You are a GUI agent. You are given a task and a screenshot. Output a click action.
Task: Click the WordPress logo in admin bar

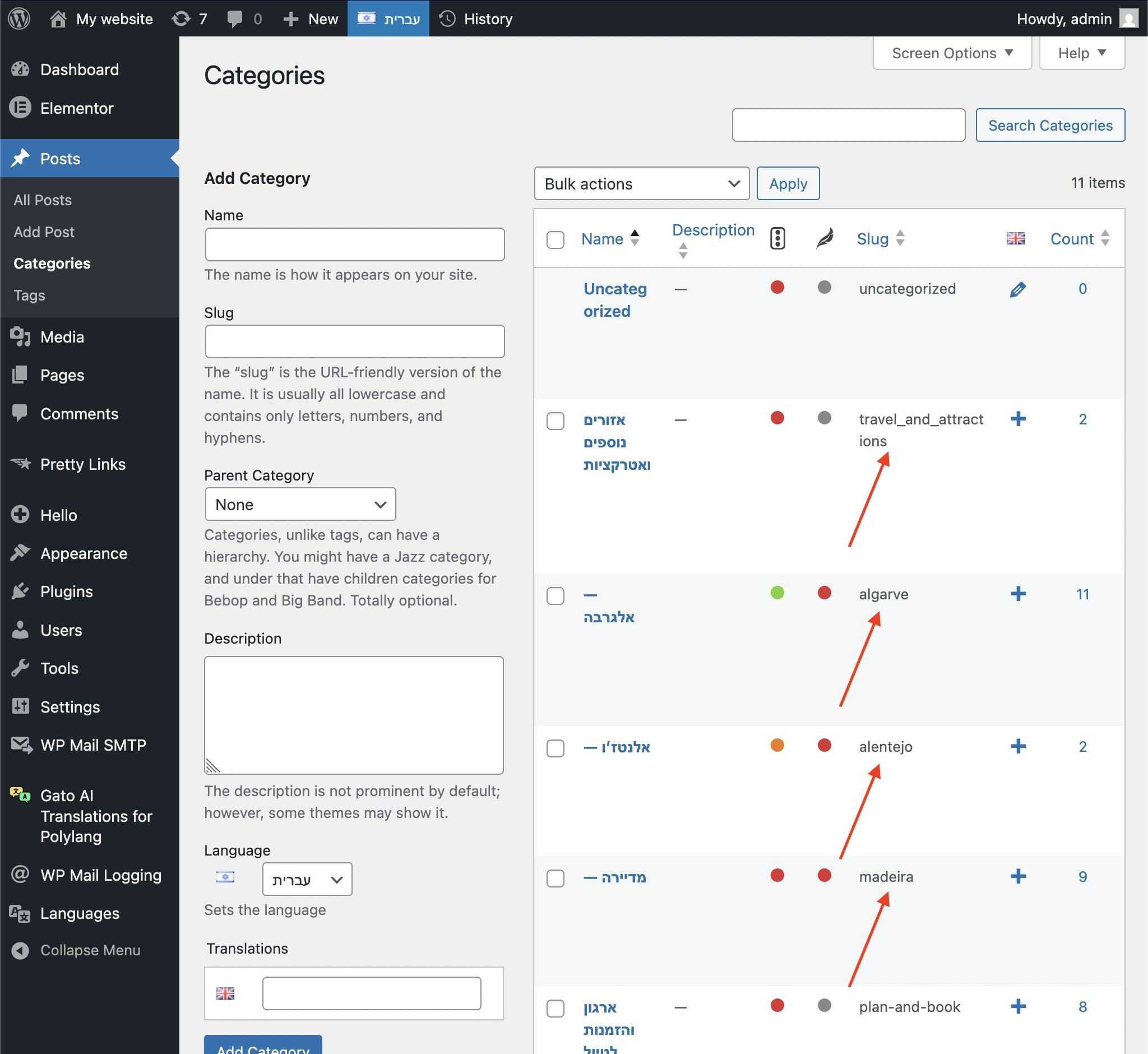pyautogui.click(x=20, y=19)
